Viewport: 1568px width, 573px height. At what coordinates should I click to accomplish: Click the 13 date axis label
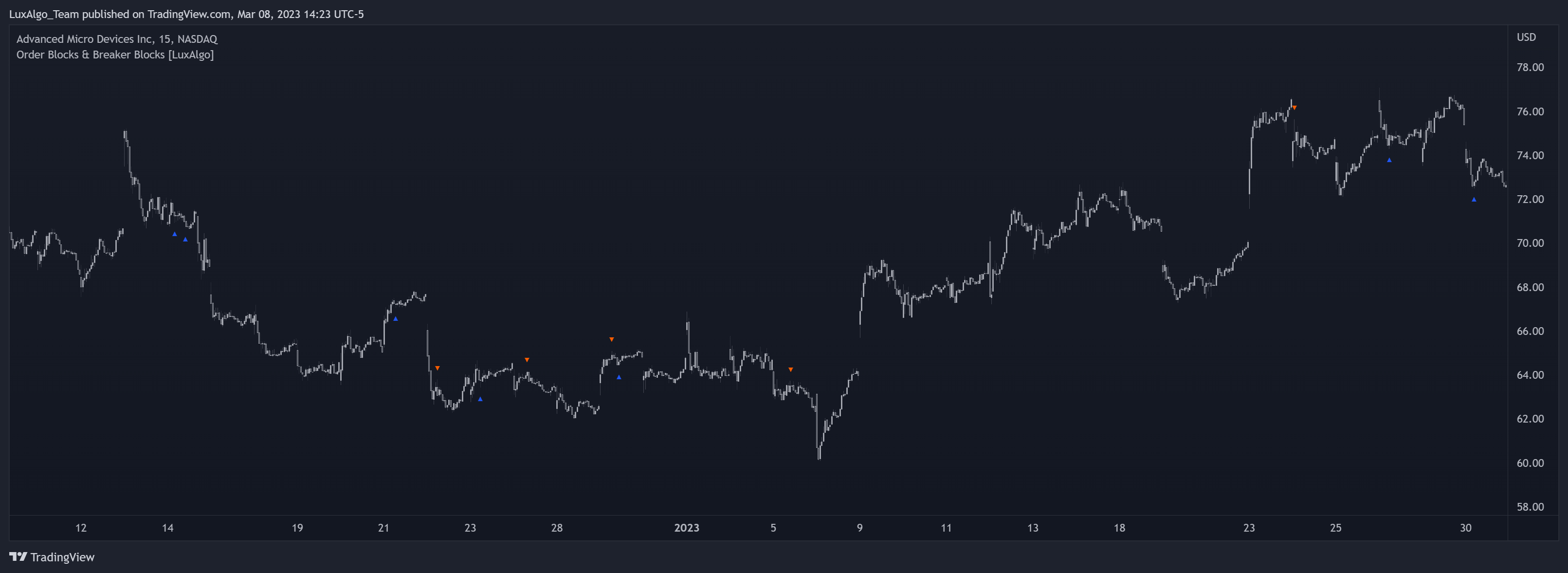(x=1033, y=528)
